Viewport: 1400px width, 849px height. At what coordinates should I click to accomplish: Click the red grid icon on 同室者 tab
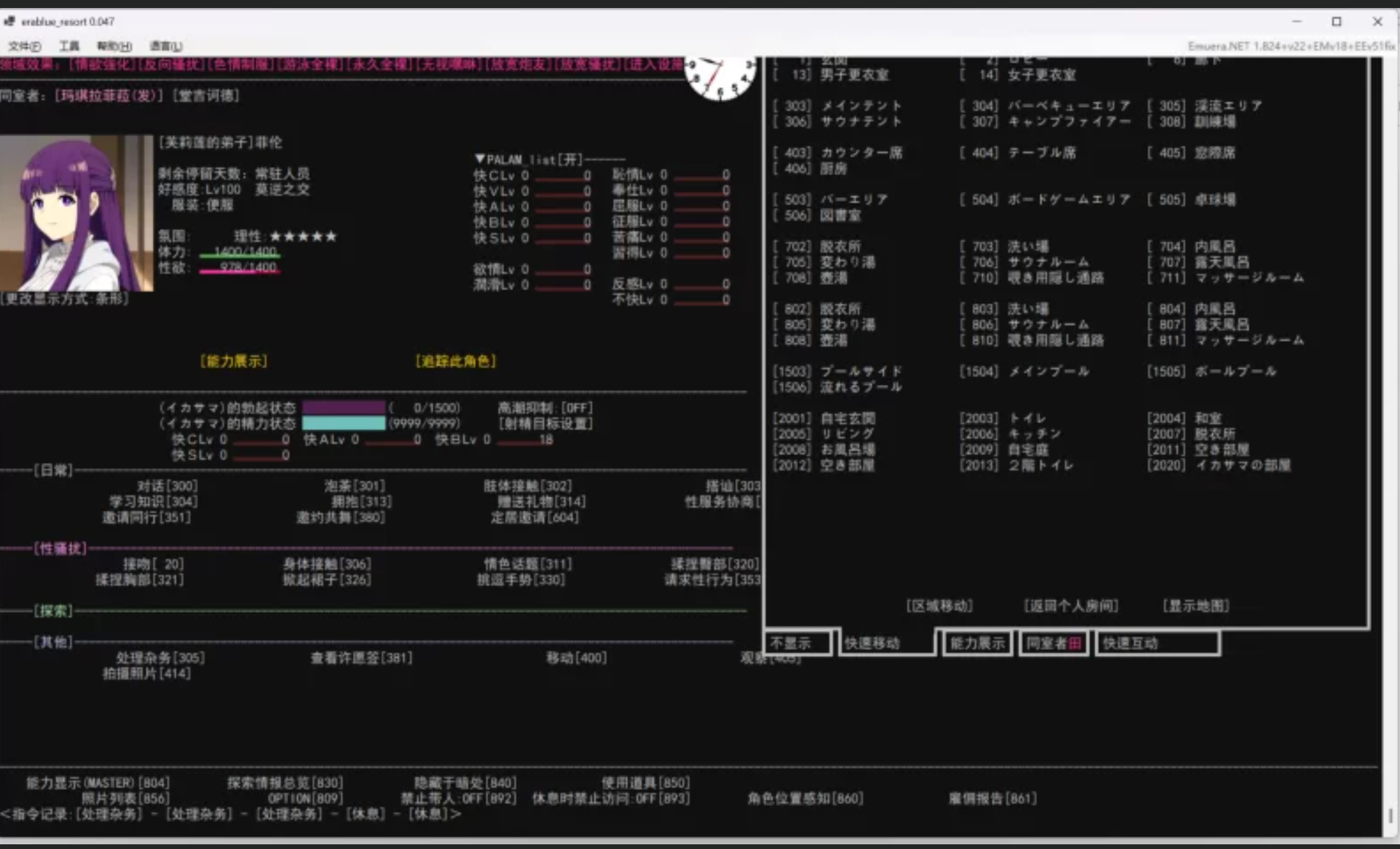pyautogui.click(x=1075, y=643)
